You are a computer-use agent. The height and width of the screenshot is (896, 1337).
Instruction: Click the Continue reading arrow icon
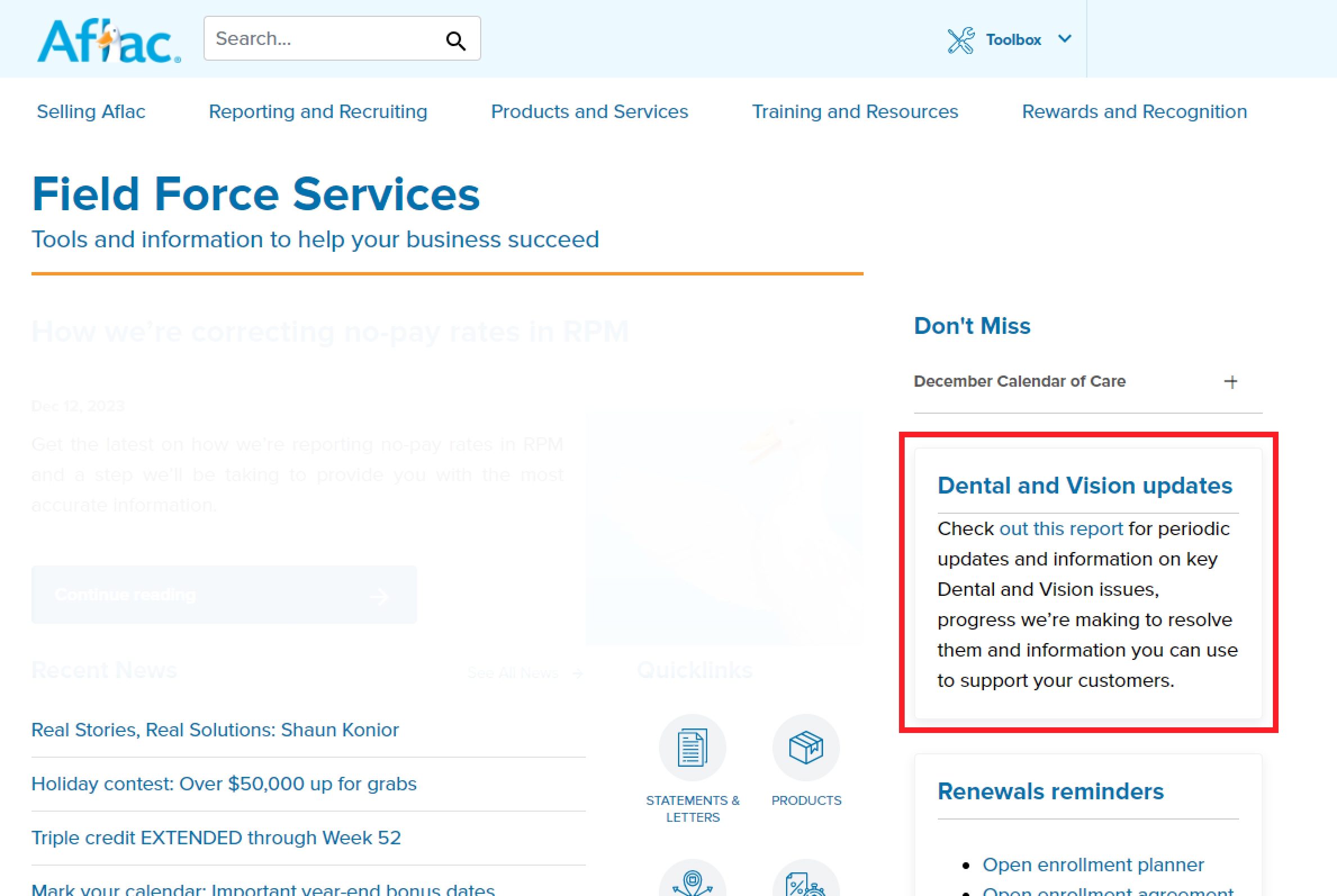click(379, 596)
